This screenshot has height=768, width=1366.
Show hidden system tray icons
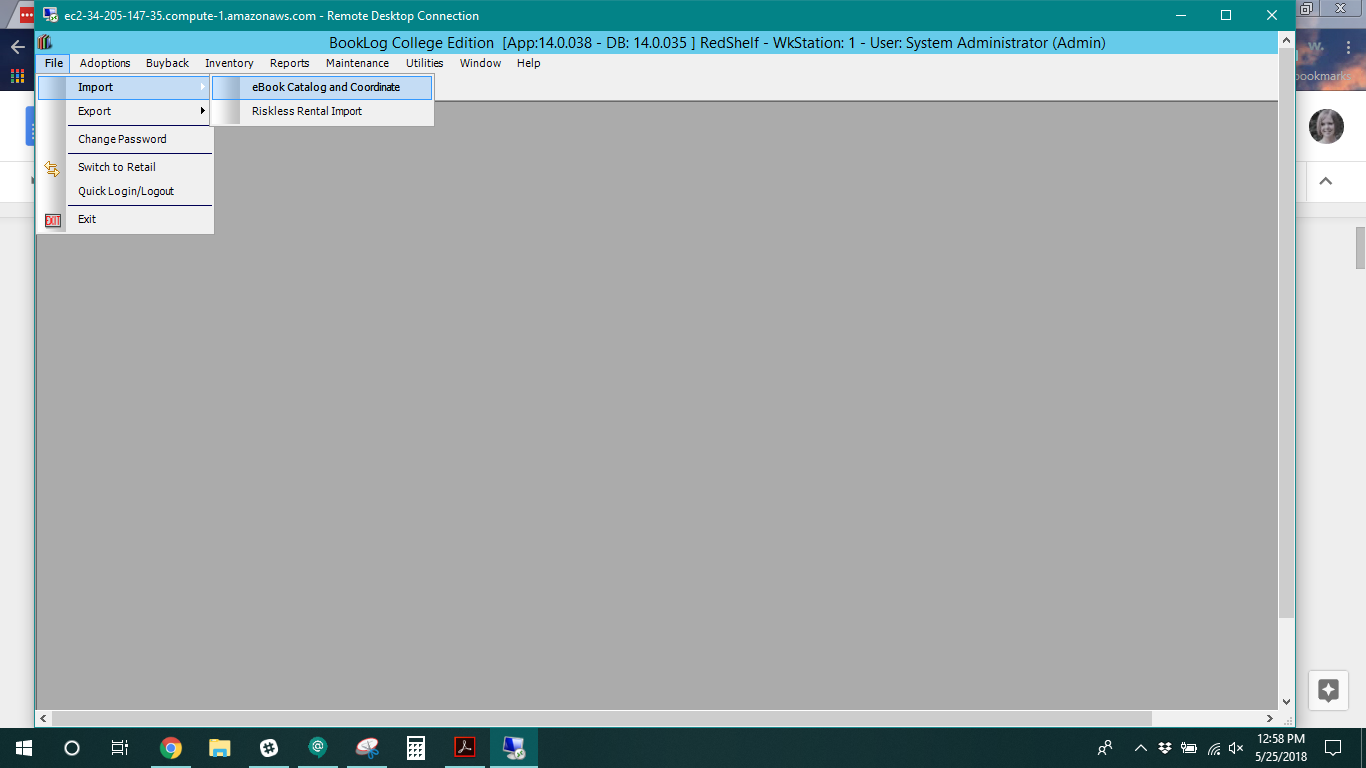(1140, 747)
